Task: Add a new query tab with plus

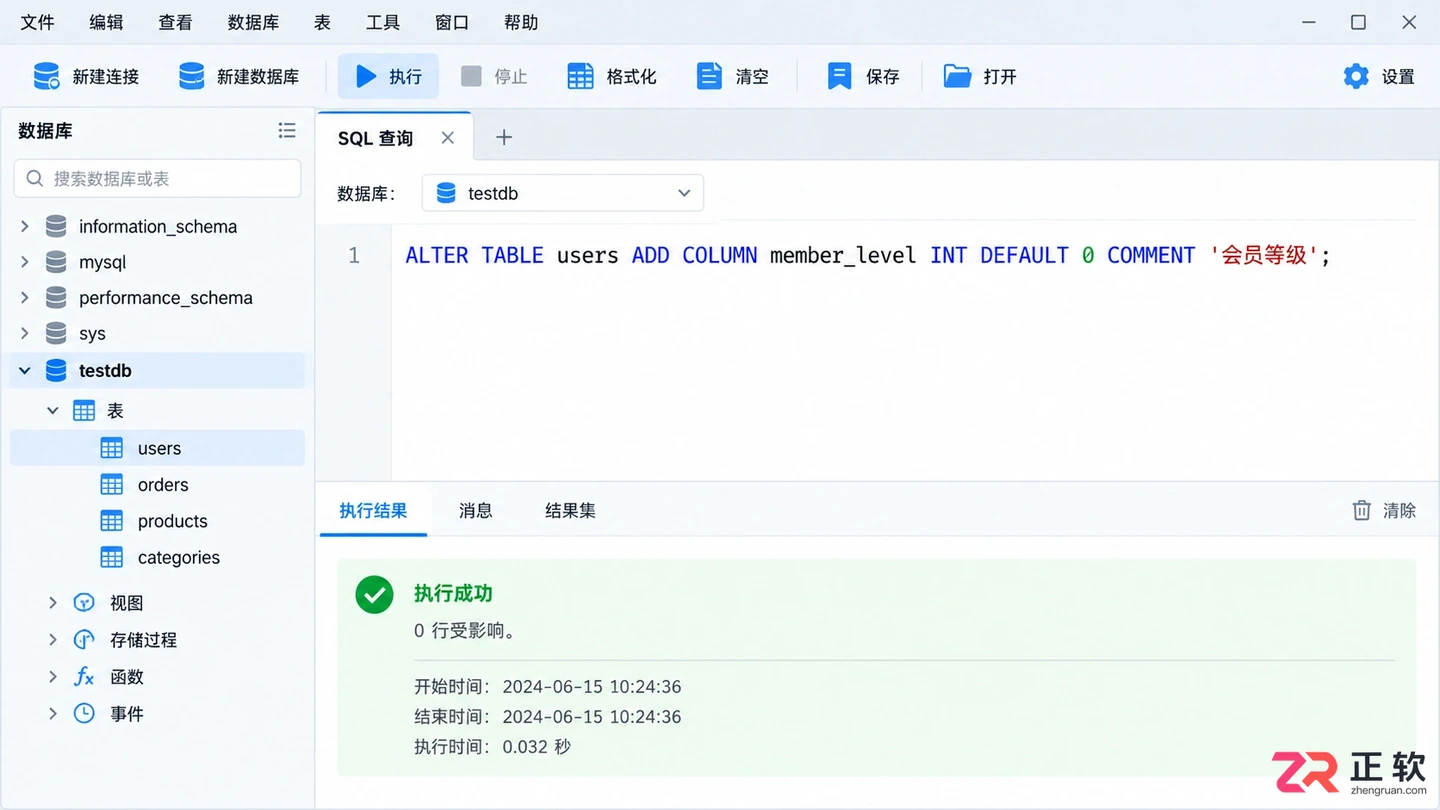Action: (x=504, y=138)
